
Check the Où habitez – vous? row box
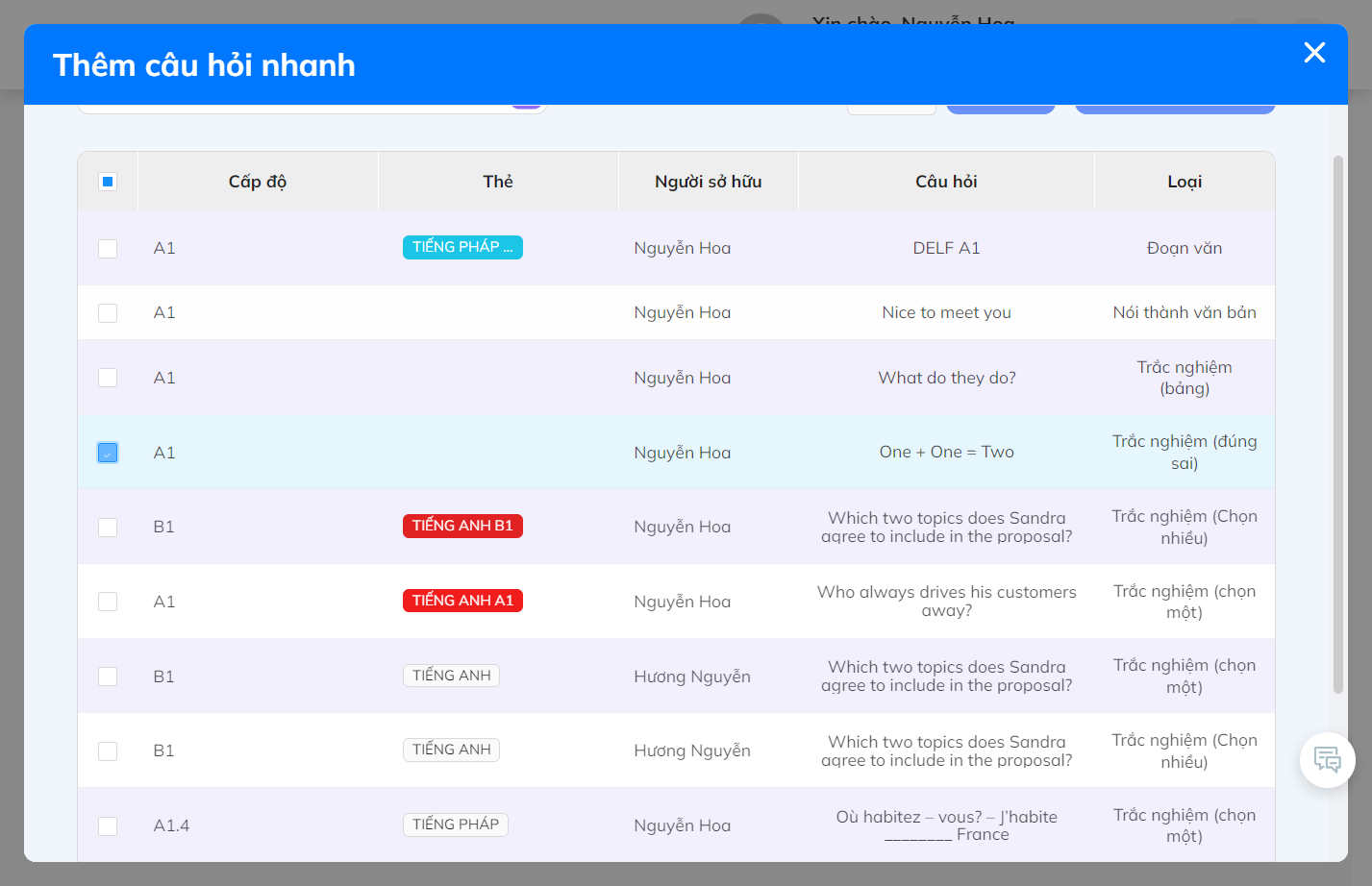[x=108, y=826]
